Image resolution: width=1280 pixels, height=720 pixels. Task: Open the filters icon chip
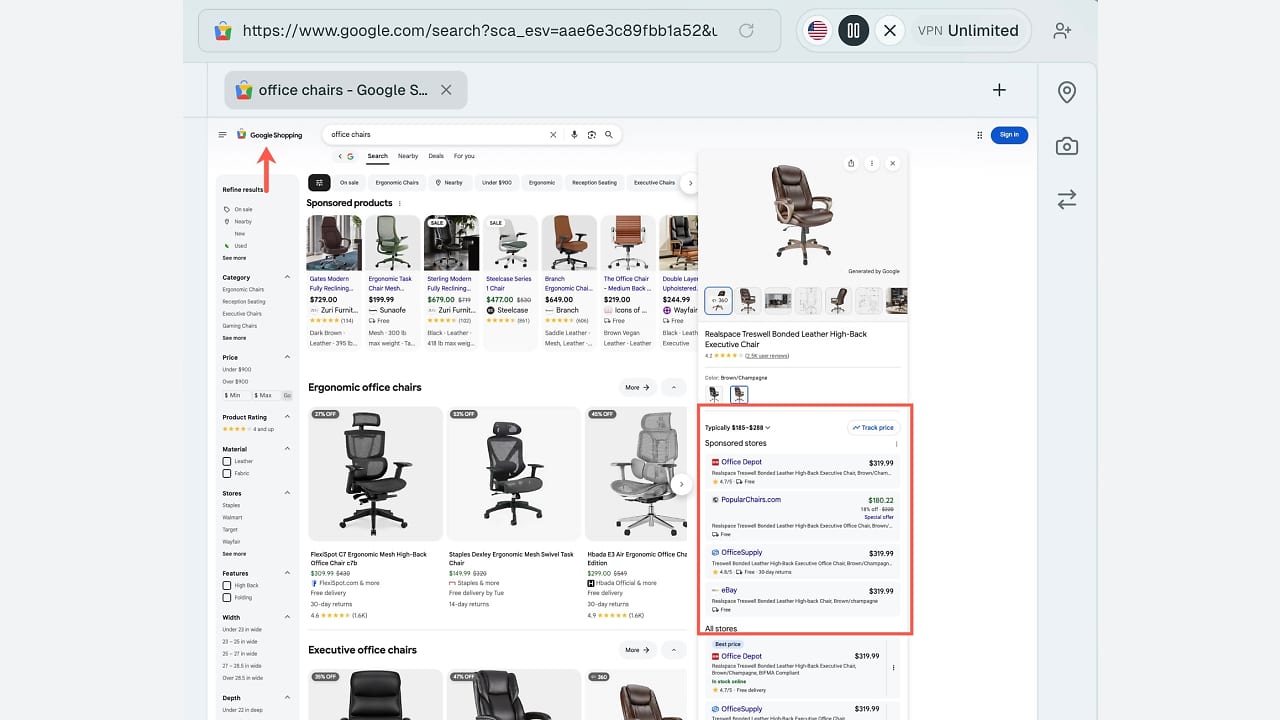[x=319, y=183]
